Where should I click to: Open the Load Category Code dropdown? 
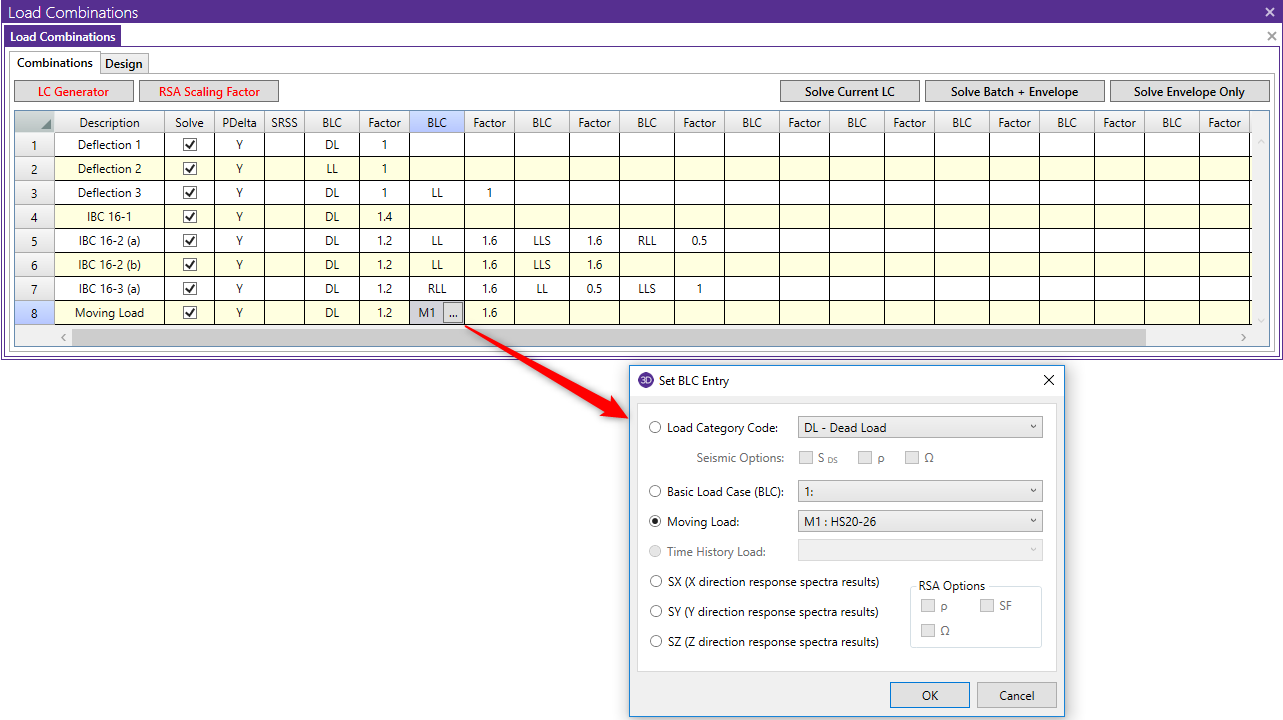(x=920, y=427)
